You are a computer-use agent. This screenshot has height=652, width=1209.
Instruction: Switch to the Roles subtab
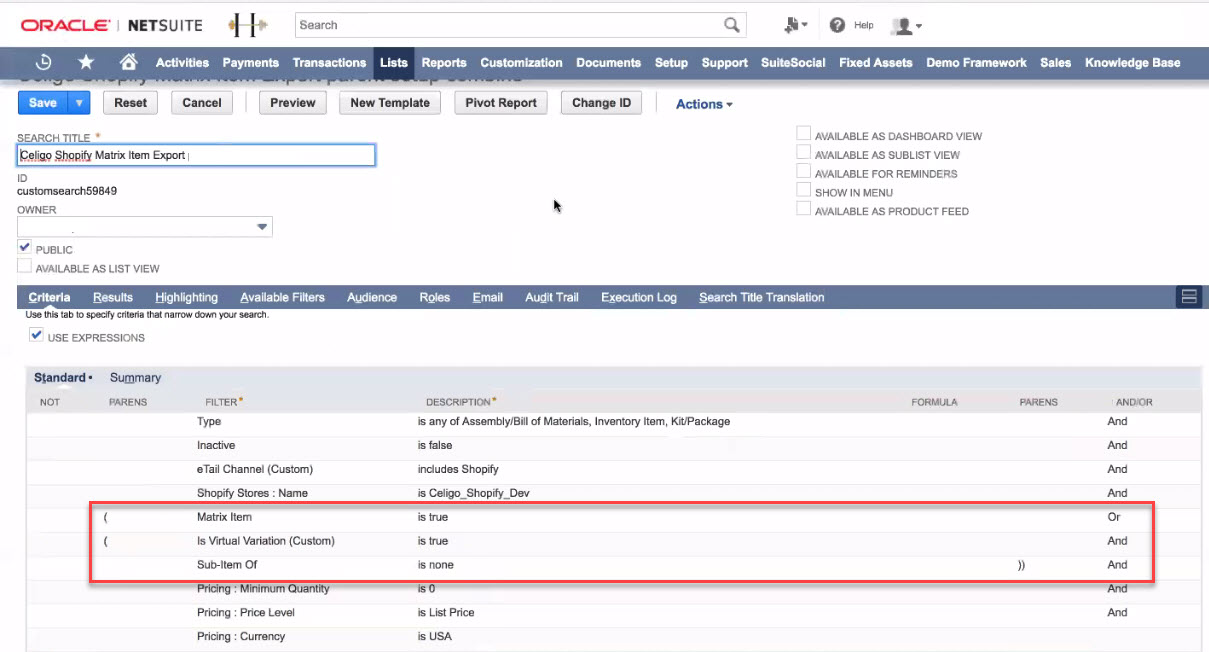coord(434,297)
